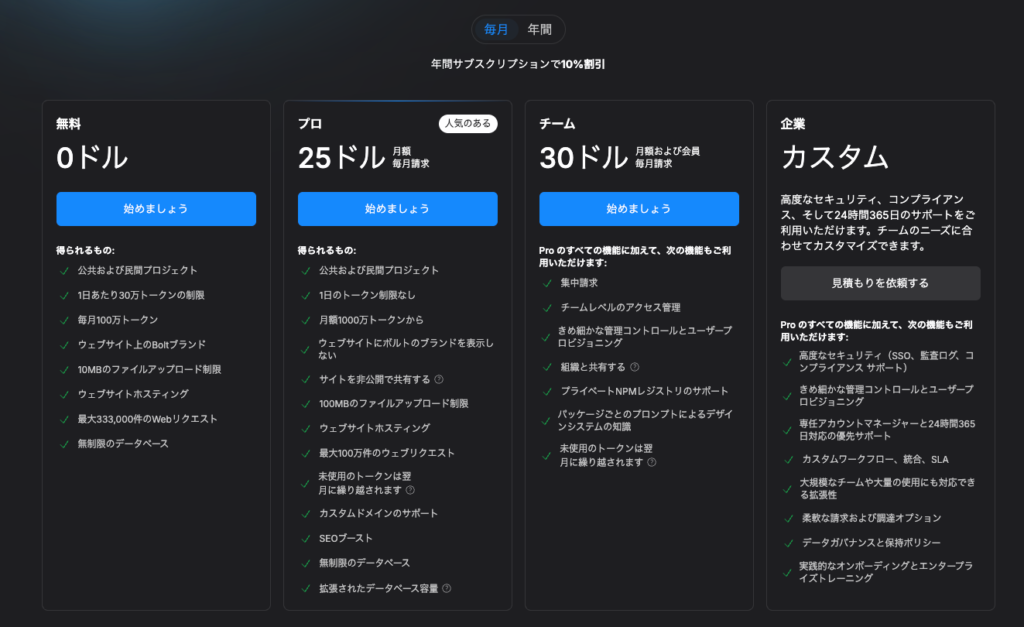Click the 年間サブスクリプションで10%割引 text

[518, 64]
